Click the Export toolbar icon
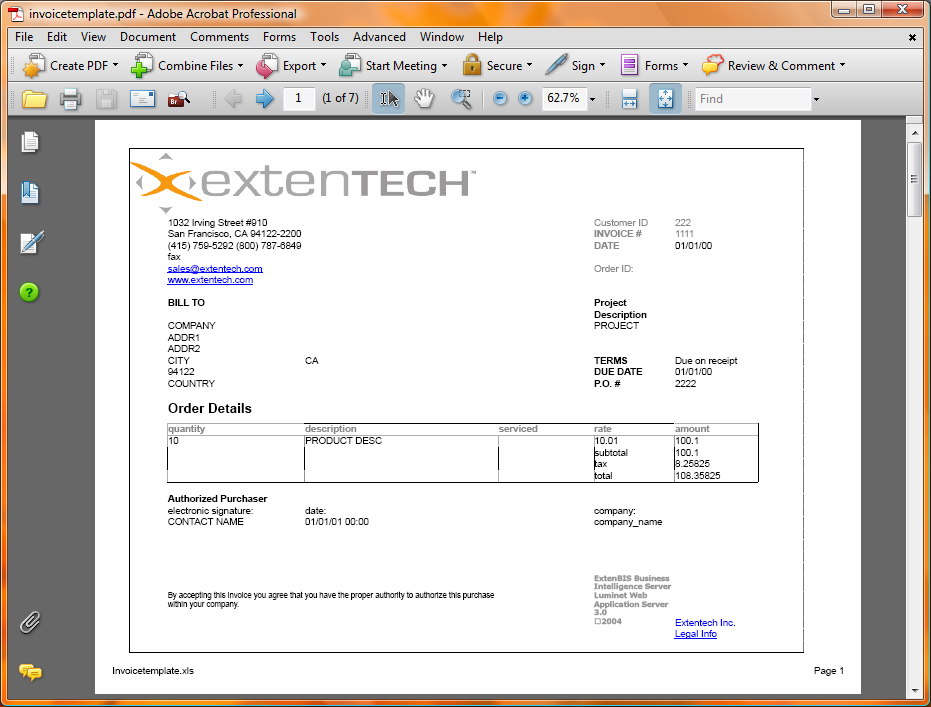This screenshot has height=707, width=931. click(x=267, y=66)
